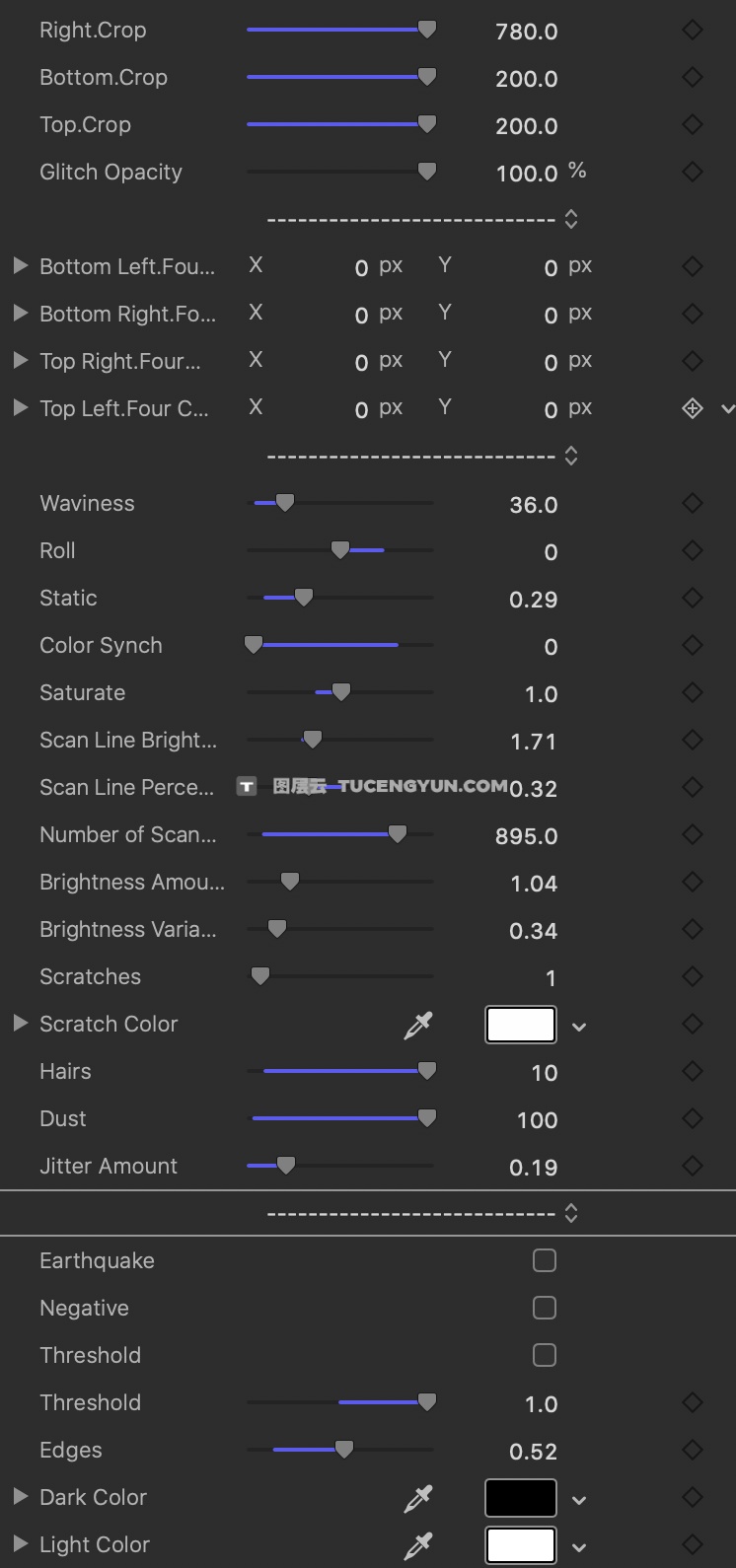Click the Static slider handle
Image resolution: width=736 pixels, height=1568 pixels.
click(304, 598)
